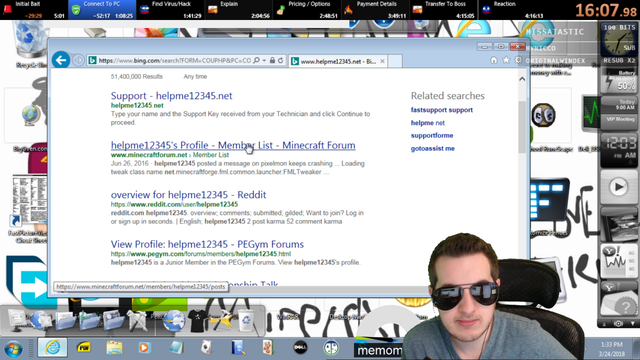Click the bing.com address bar
The width and height of the screenshot is (640, 360).
[175, 61]
